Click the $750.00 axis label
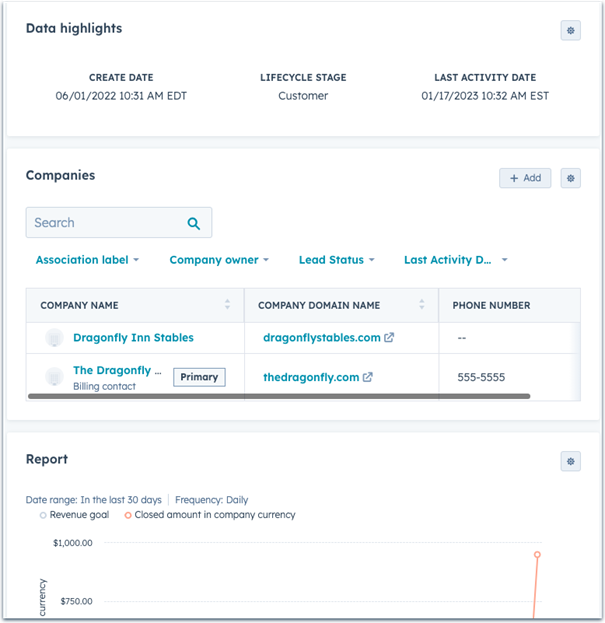 (x=76, y=601)
